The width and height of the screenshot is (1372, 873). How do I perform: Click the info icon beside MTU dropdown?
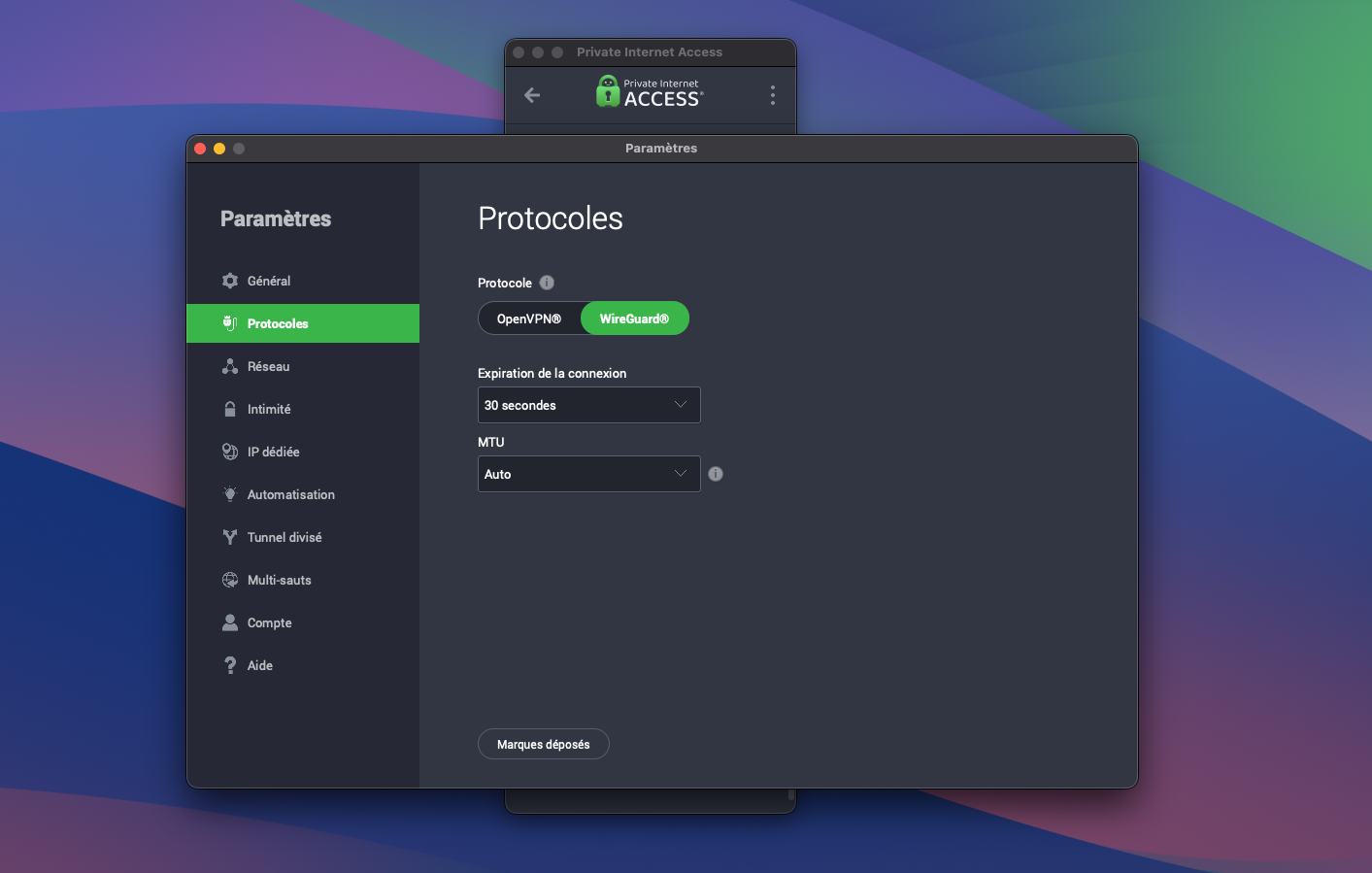716,474
